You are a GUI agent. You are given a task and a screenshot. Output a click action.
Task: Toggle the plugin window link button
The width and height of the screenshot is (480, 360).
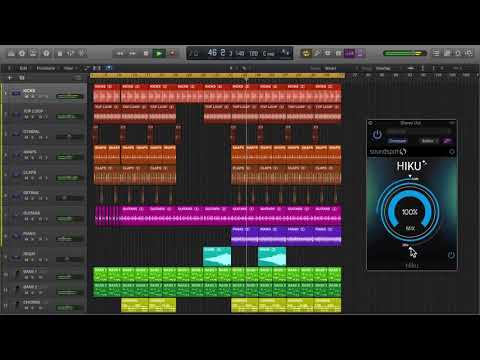(x=447, y=141)
